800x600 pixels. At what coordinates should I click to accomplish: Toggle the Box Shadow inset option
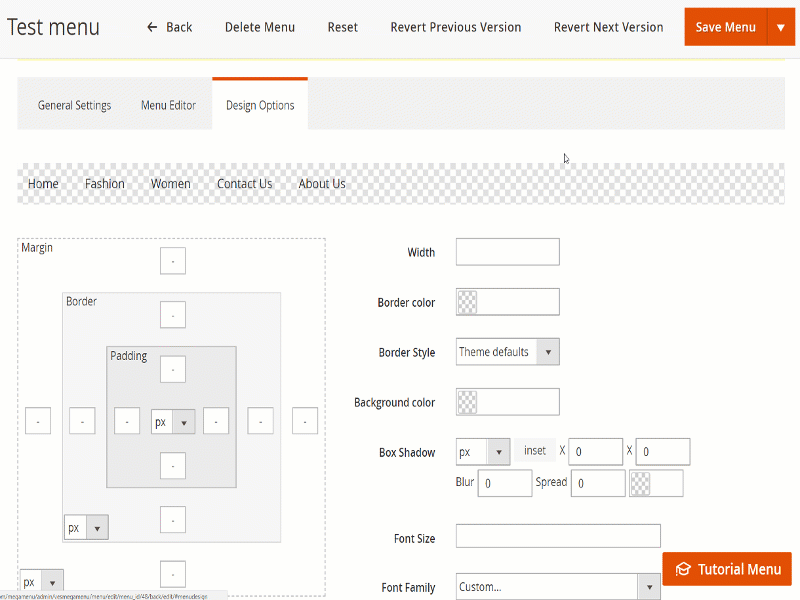pos(535,451)
